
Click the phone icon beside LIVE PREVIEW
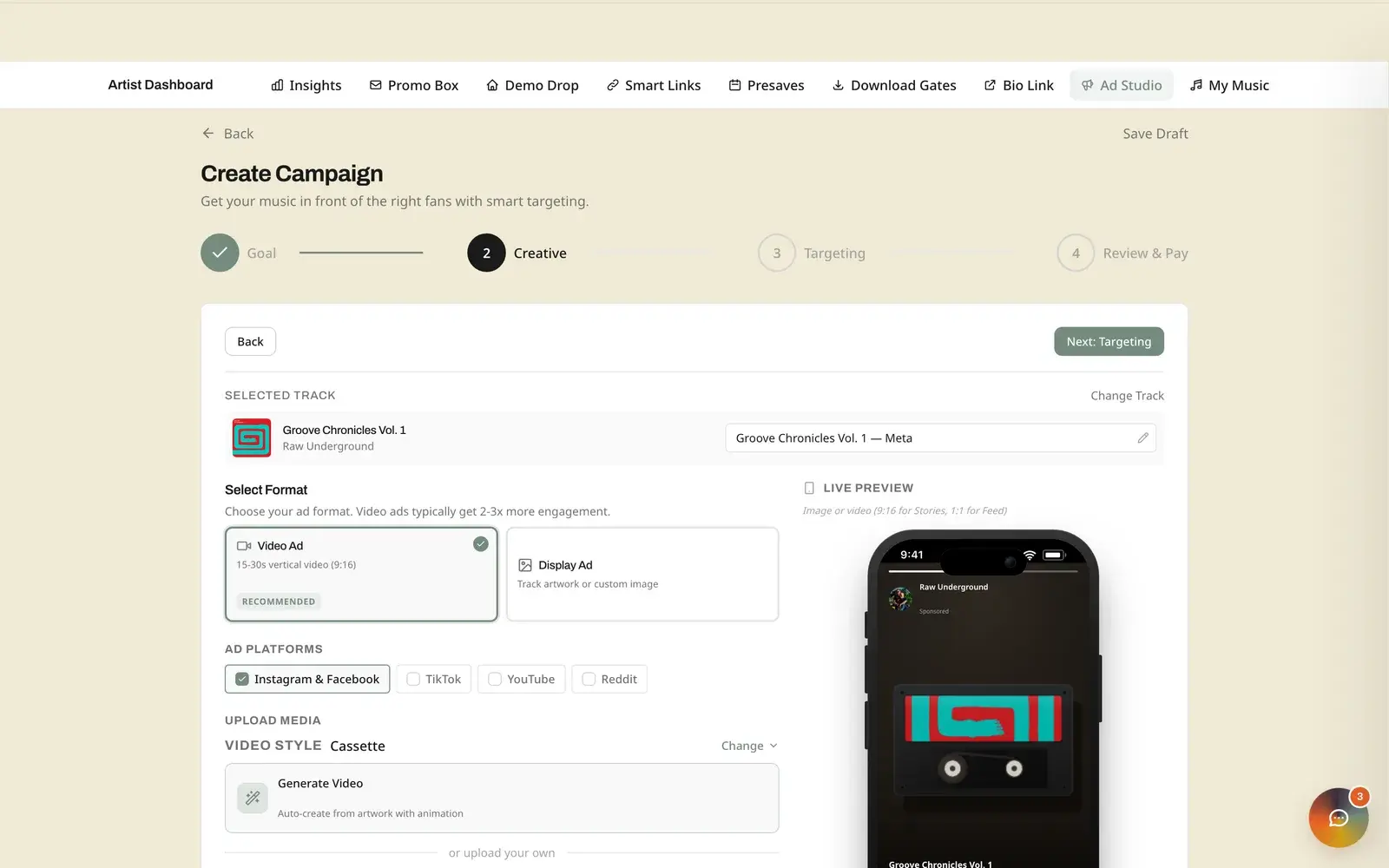point(809,488)
